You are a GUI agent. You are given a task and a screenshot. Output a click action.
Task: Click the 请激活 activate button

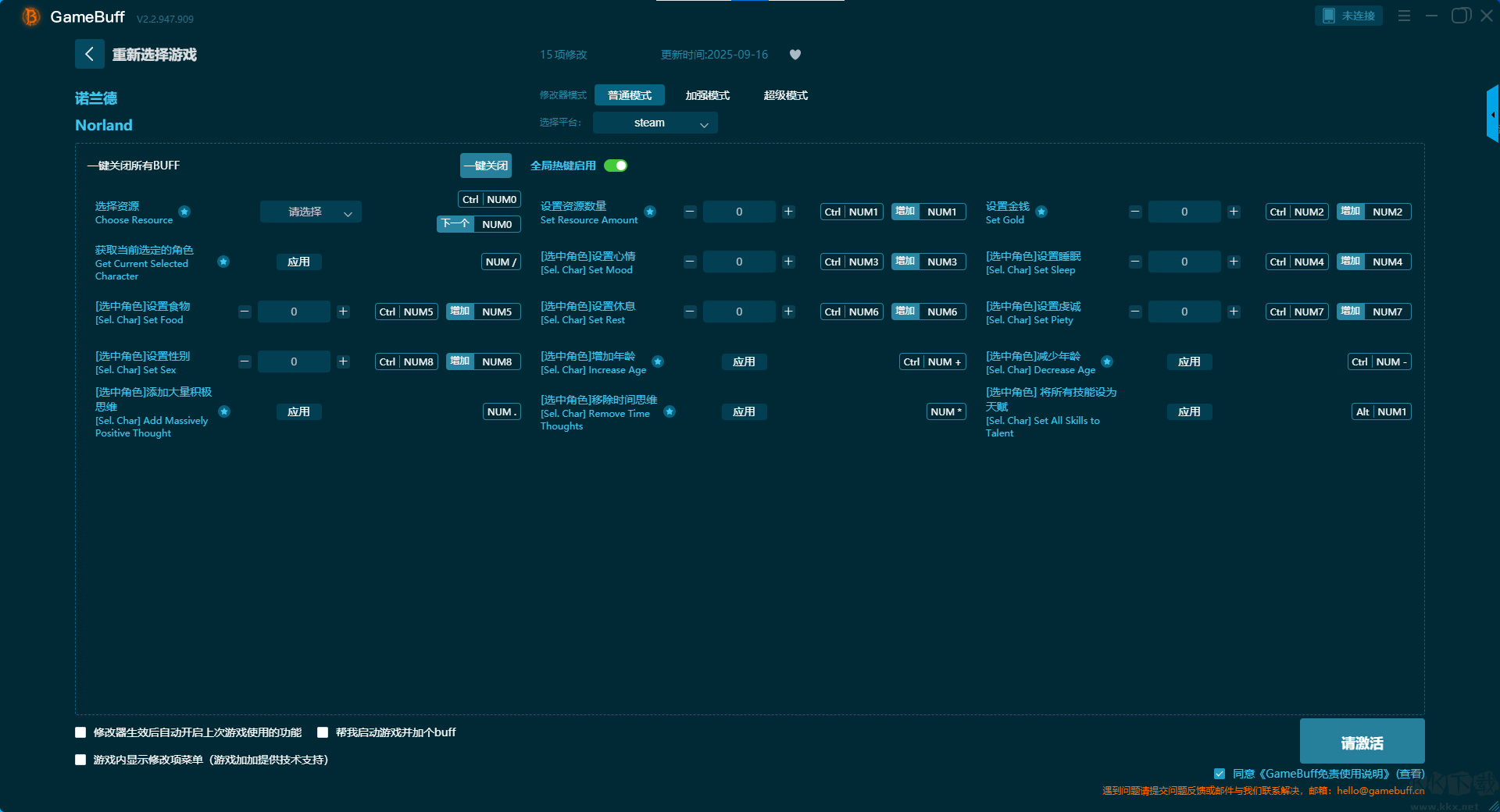[1362, 743]
